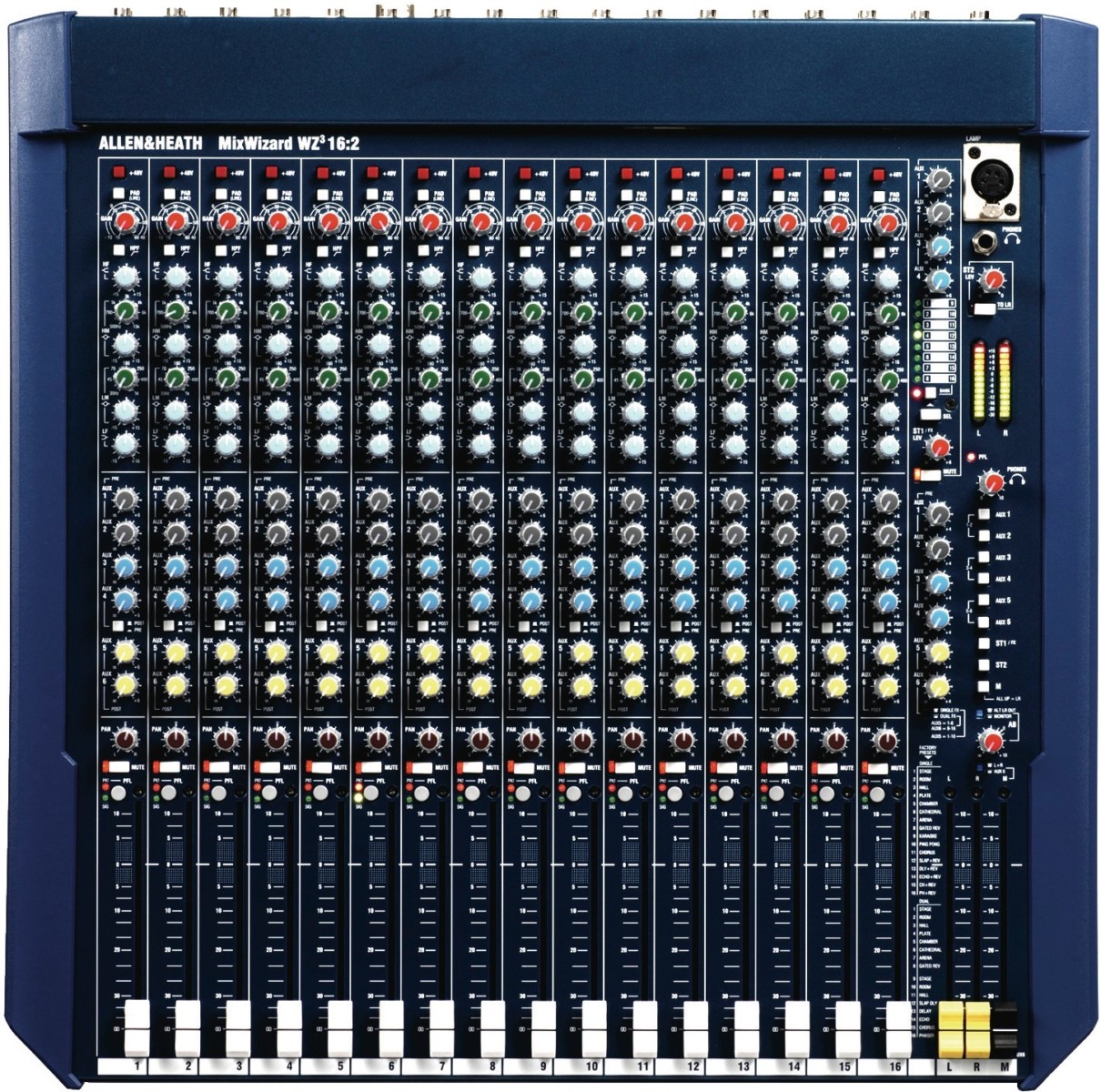Engage the PAD button on channel 5
The width and height of the screenshot is (1101, 1092).
321,194
